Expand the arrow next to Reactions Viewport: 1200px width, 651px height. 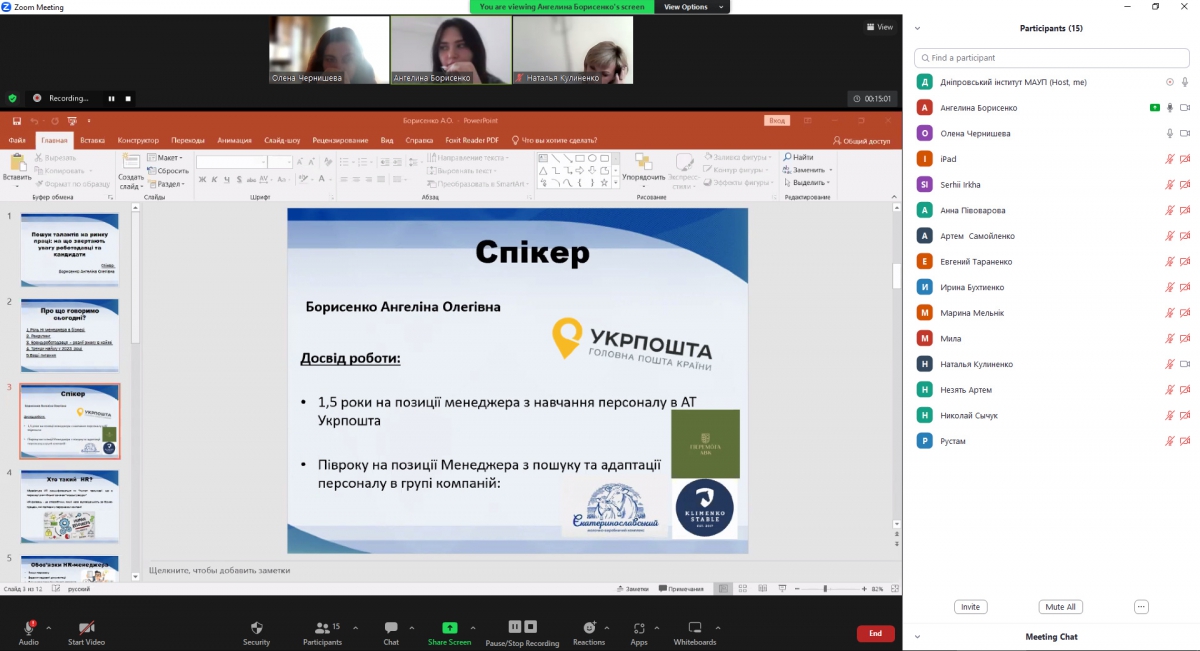606,627
